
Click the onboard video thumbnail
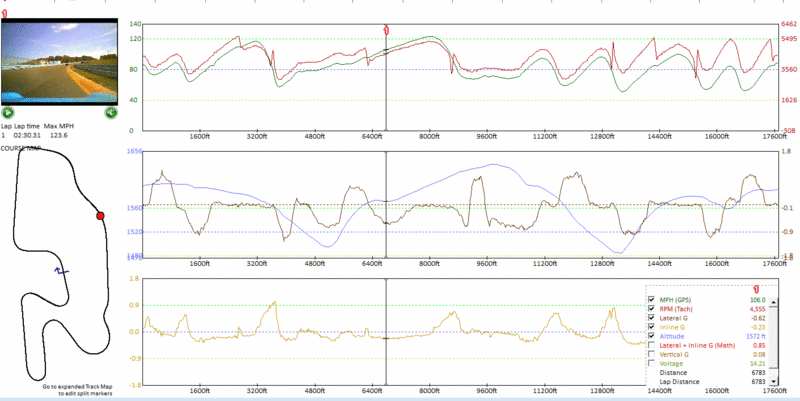[x=59, y=62]
